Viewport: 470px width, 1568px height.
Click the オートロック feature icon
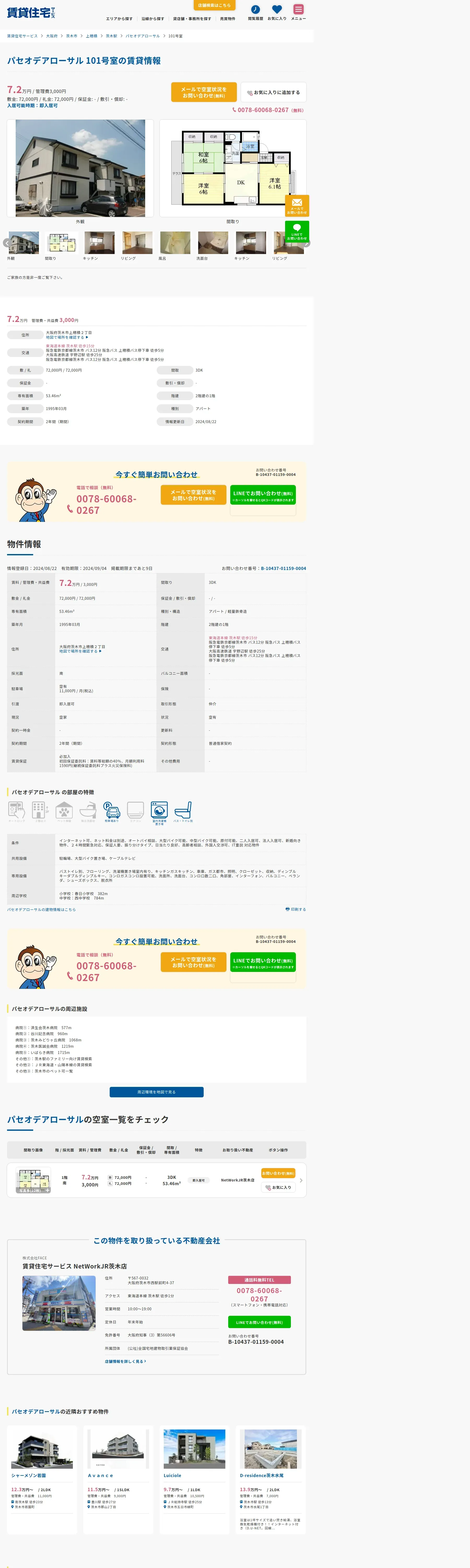16,811
